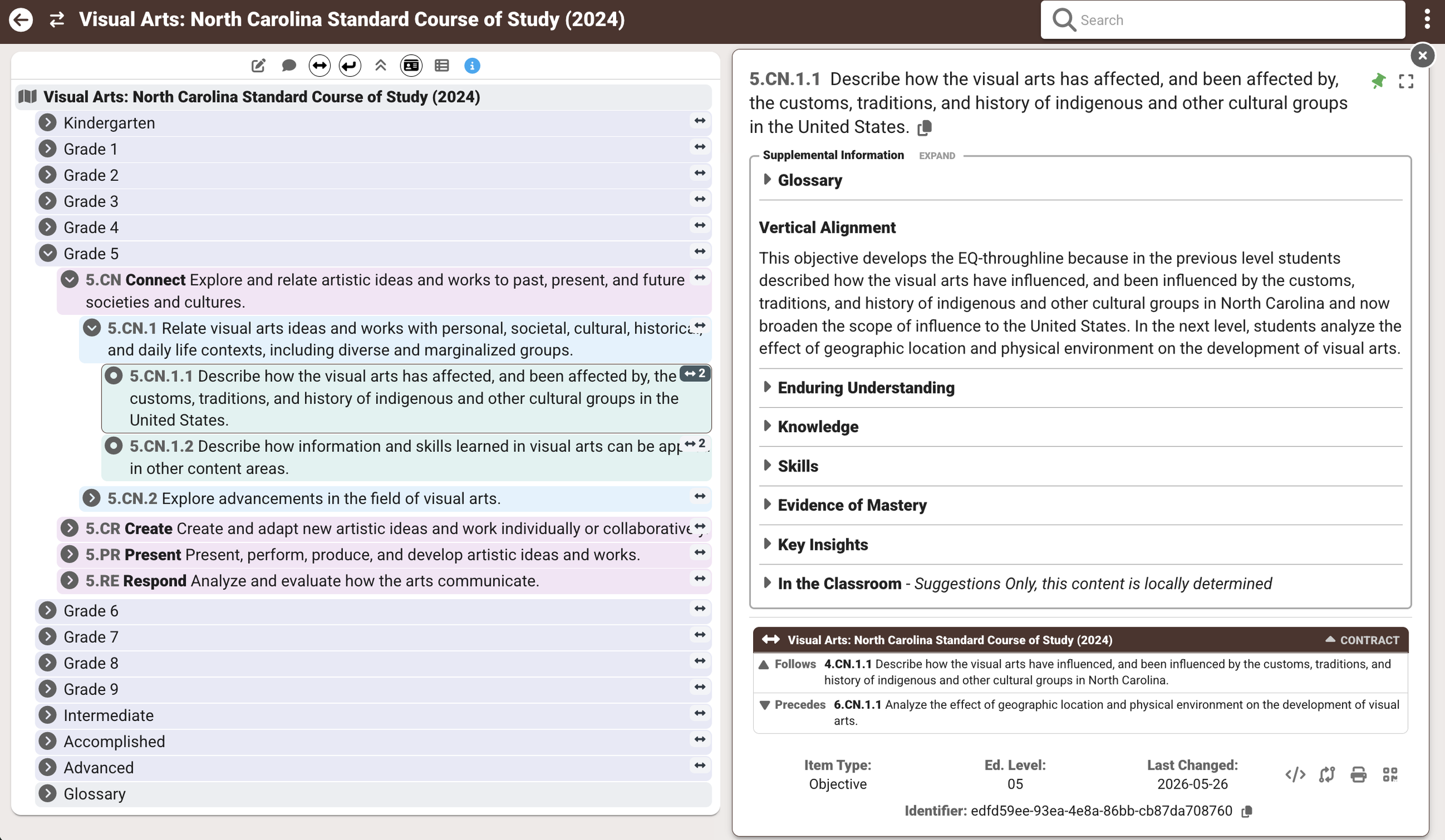Collapse the 5.CN Connect strand
This screenshot has height=840, width=1445.
(69, 280)
